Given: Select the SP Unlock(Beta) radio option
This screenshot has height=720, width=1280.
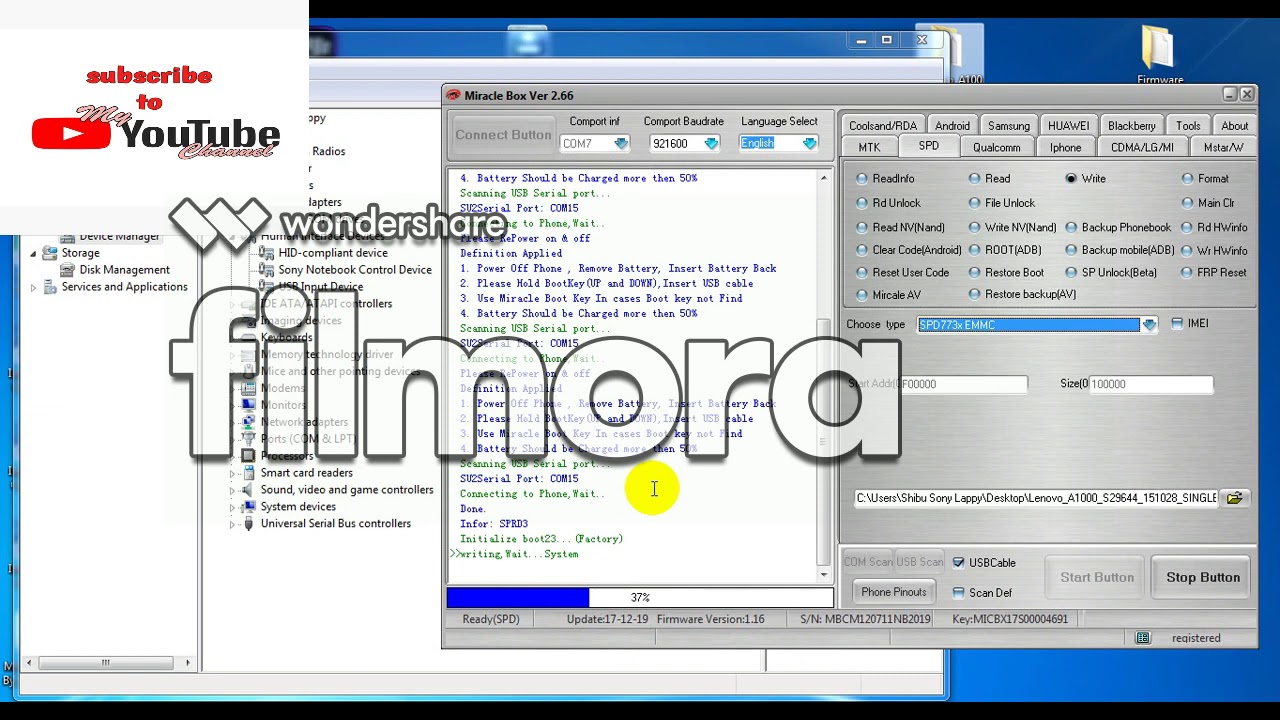Looking at the screenshot, I should click(x=1071, y=272).
